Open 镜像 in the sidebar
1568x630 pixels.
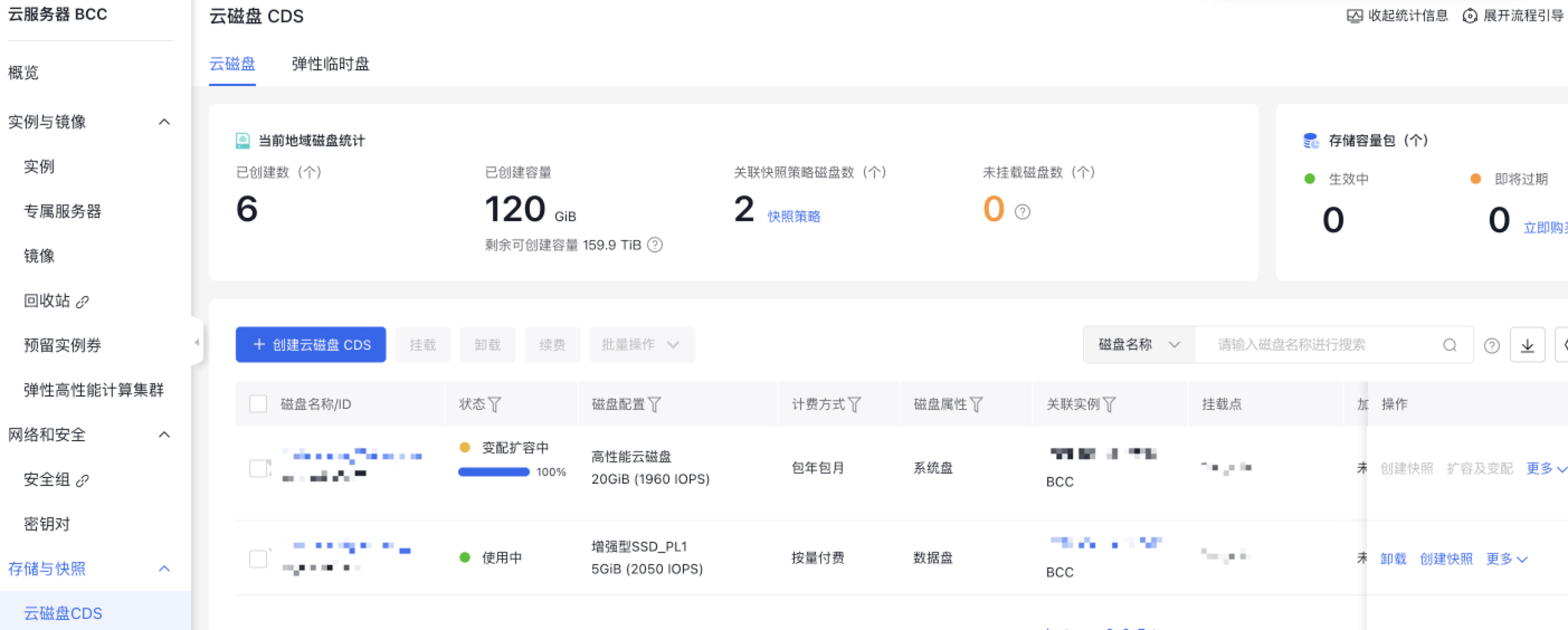point(39,256)
